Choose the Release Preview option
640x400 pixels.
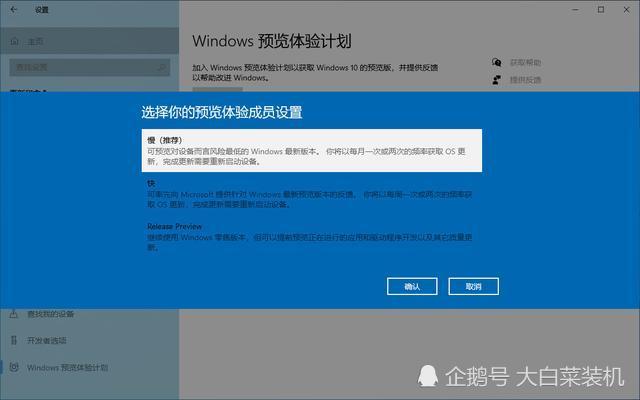pyautogui.click(x=311, y=237)
